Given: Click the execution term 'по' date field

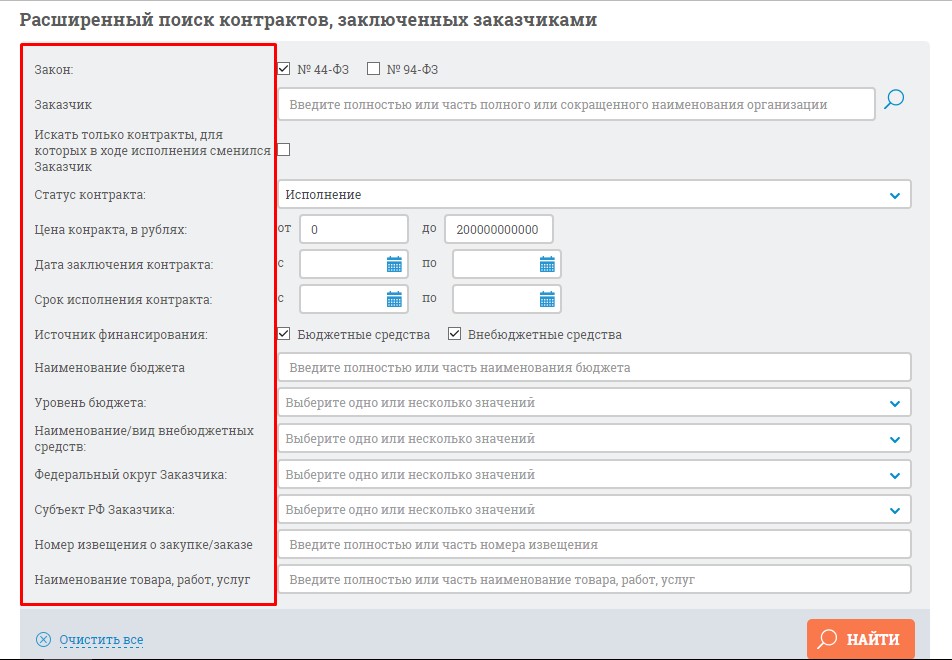Looking at the screenshot, I should (x=507, y=299).
